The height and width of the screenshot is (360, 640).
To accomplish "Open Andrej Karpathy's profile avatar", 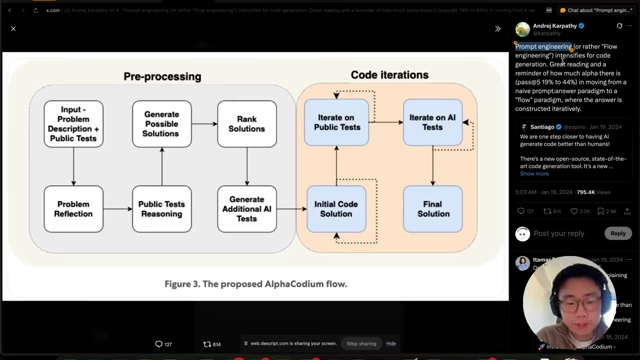I will tap(522, 30).
